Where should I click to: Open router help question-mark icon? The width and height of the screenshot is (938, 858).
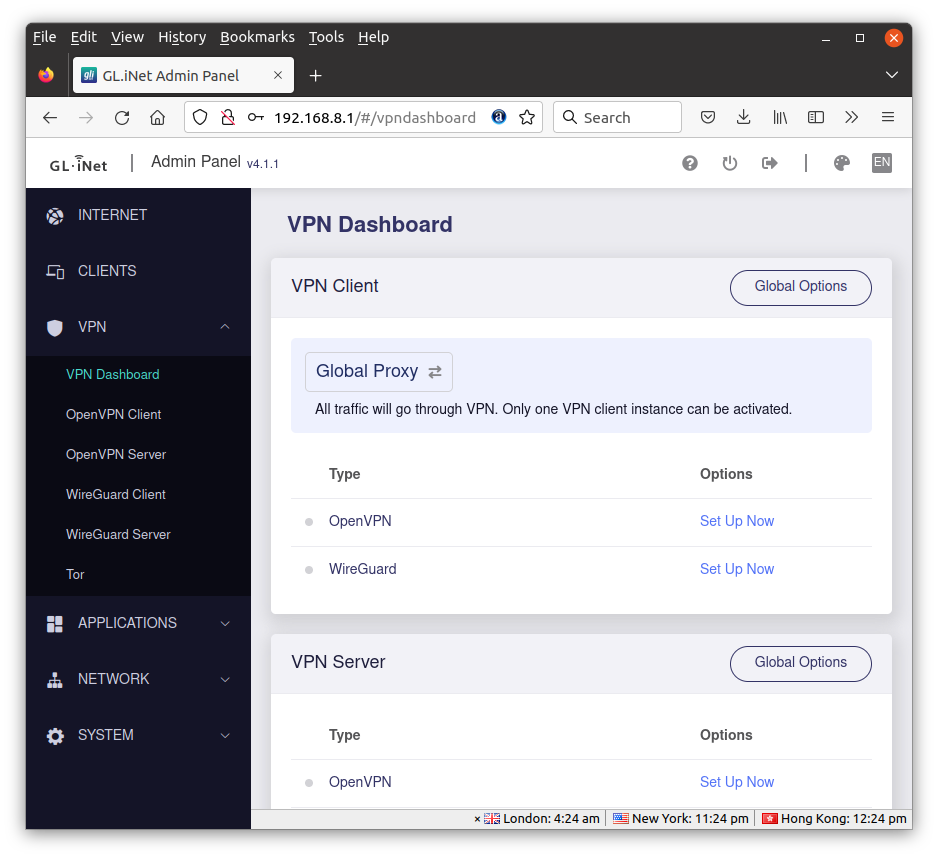(690, 163)
